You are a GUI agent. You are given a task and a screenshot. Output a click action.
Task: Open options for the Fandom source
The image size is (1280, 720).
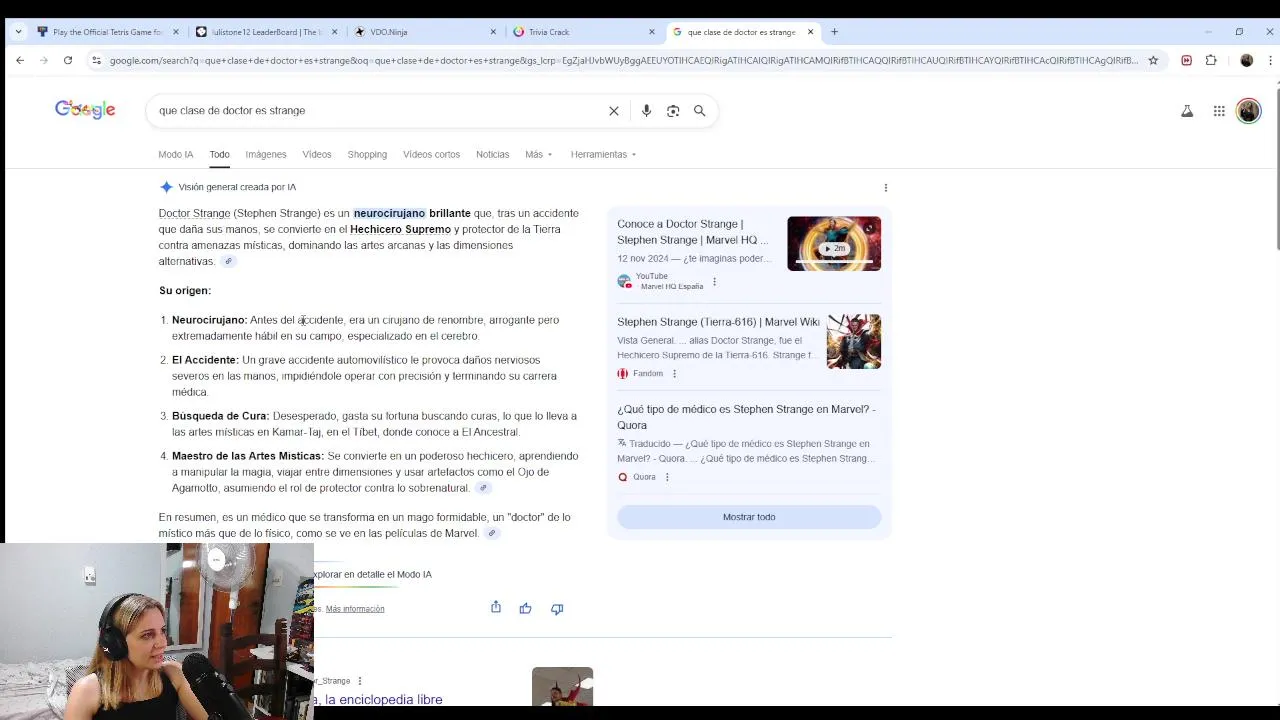(x=674, y=374)
